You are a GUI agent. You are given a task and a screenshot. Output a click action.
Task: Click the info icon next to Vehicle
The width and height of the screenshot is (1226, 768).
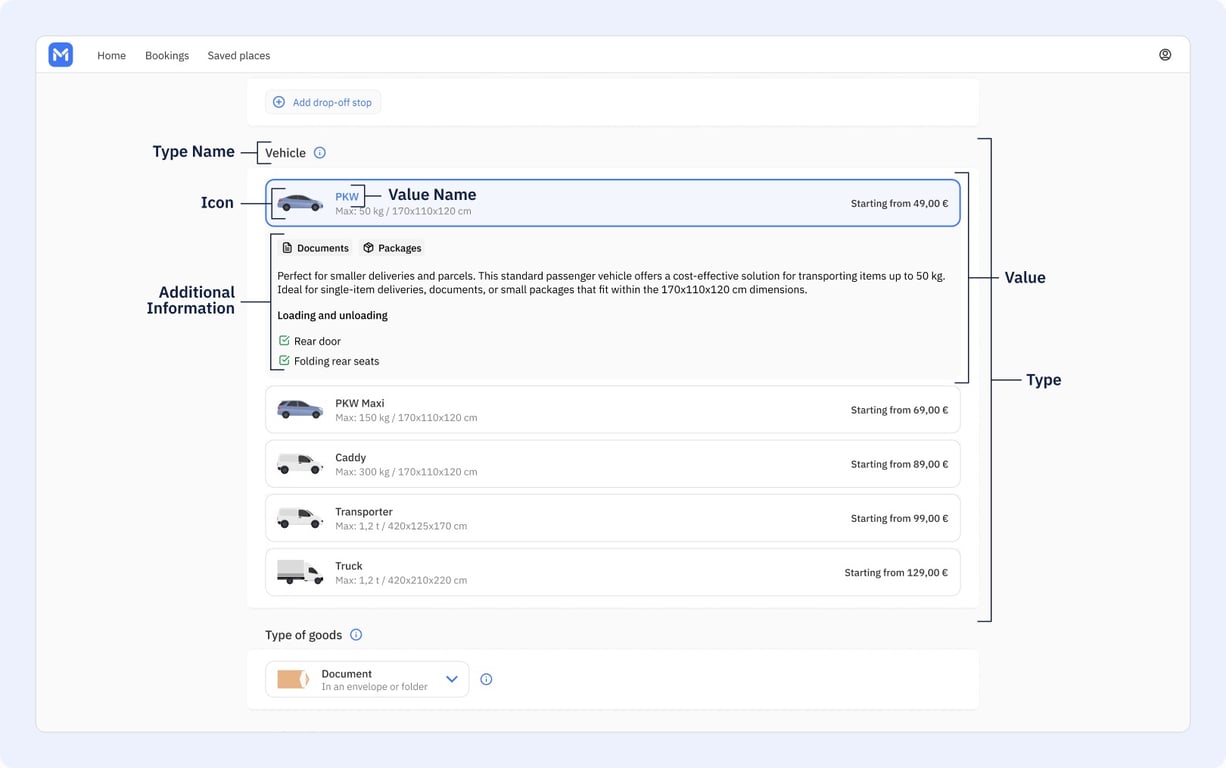pos(320,153)
